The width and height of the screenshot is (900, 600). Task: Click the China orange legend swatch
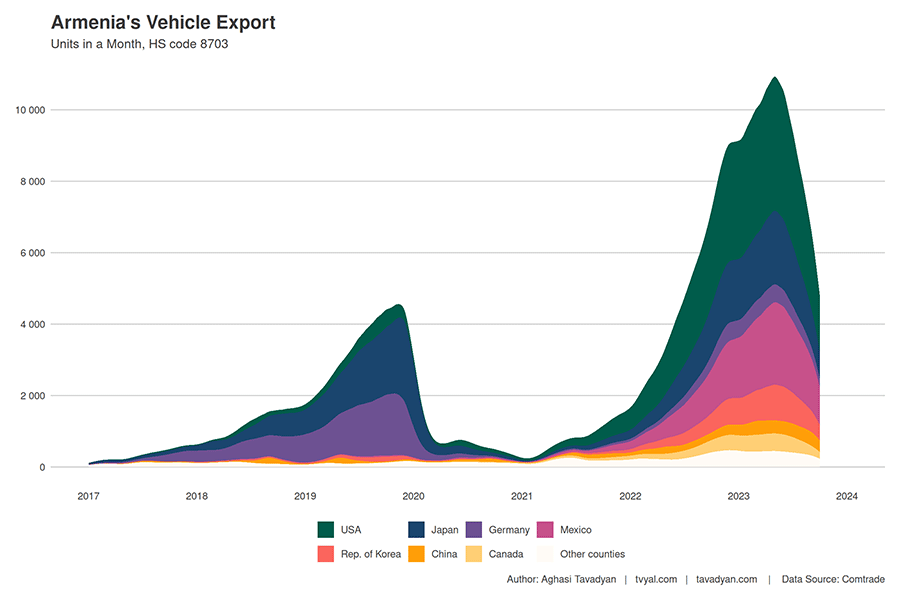[x=416, y=553]
